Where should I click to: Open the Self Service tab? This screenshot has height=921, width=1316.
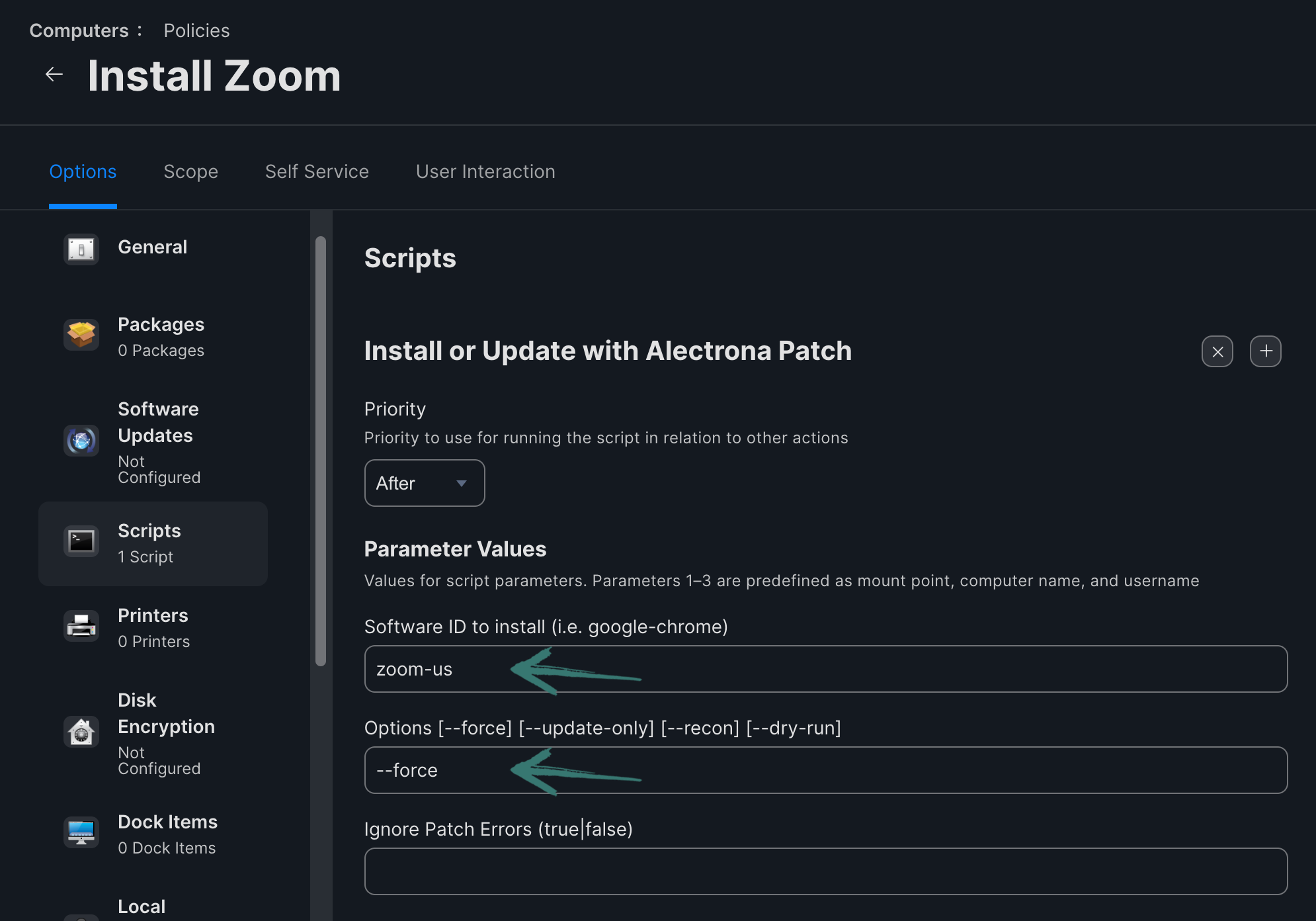317,171
